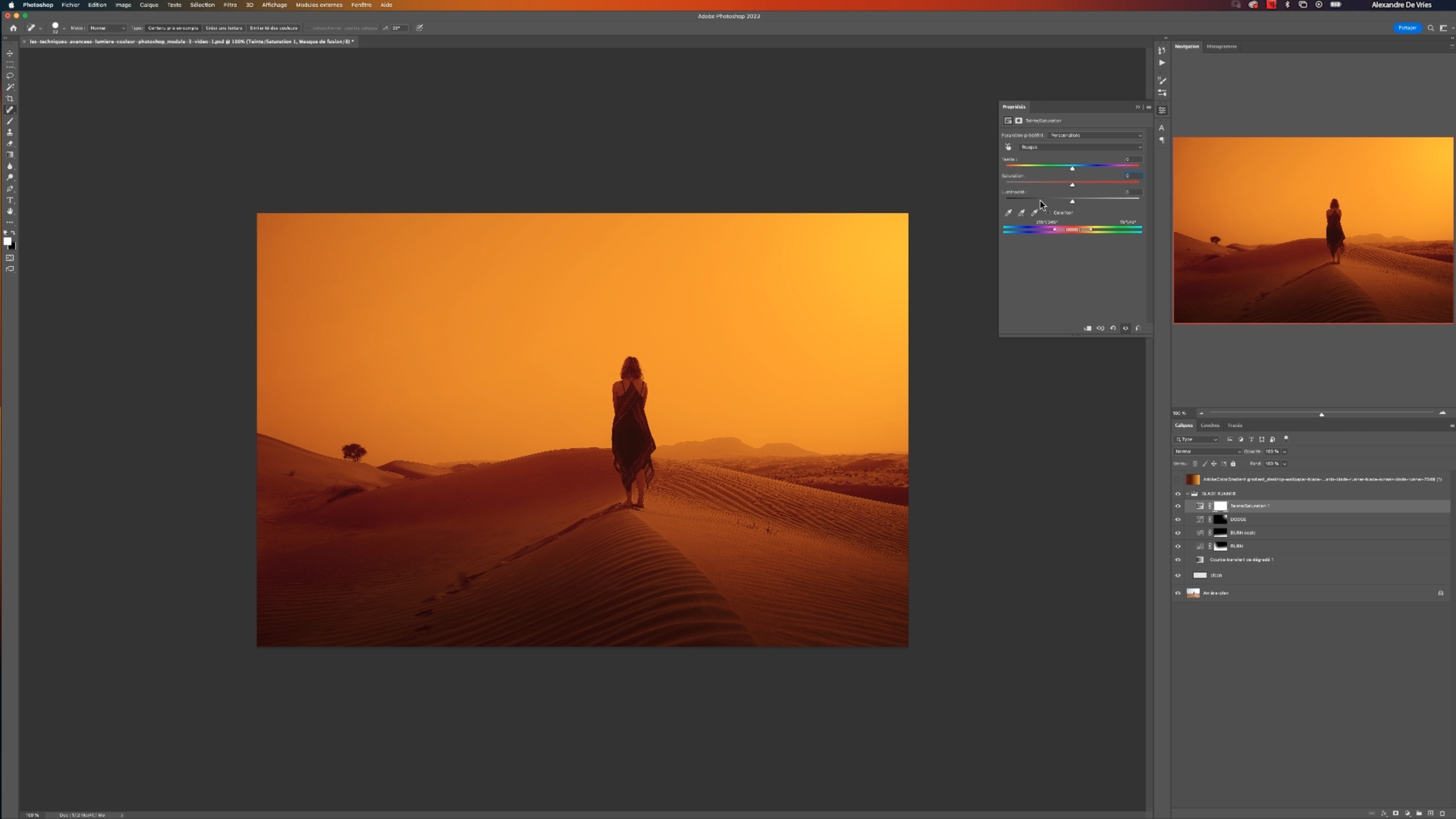This screenshot has width=1456, height=819.
Task: Hide the Arrière-plan layer
Action: (x=1178, y=593)
